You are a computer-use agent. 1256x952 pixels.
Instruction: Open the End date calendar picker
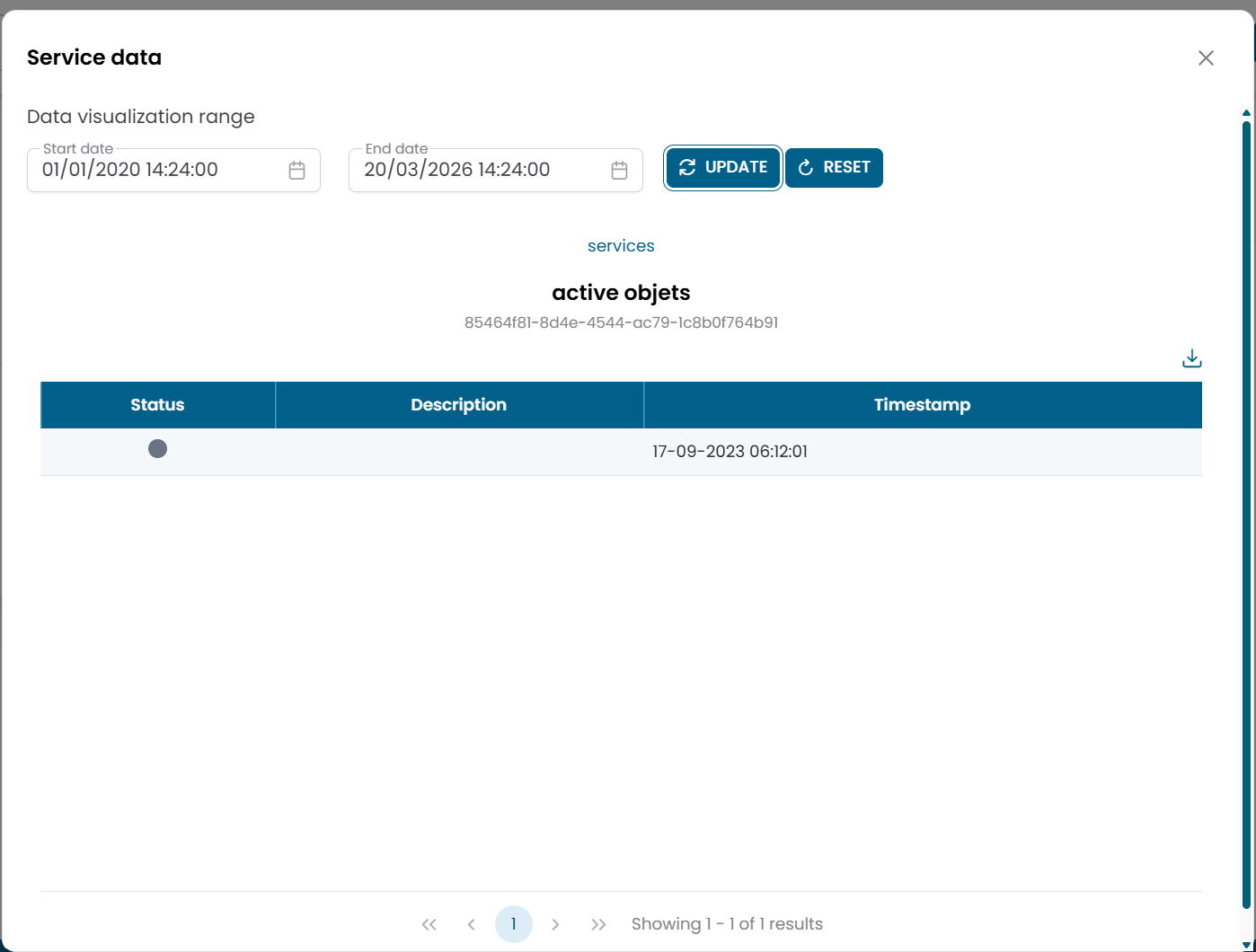pyautogui.click(x=618, y=169)
